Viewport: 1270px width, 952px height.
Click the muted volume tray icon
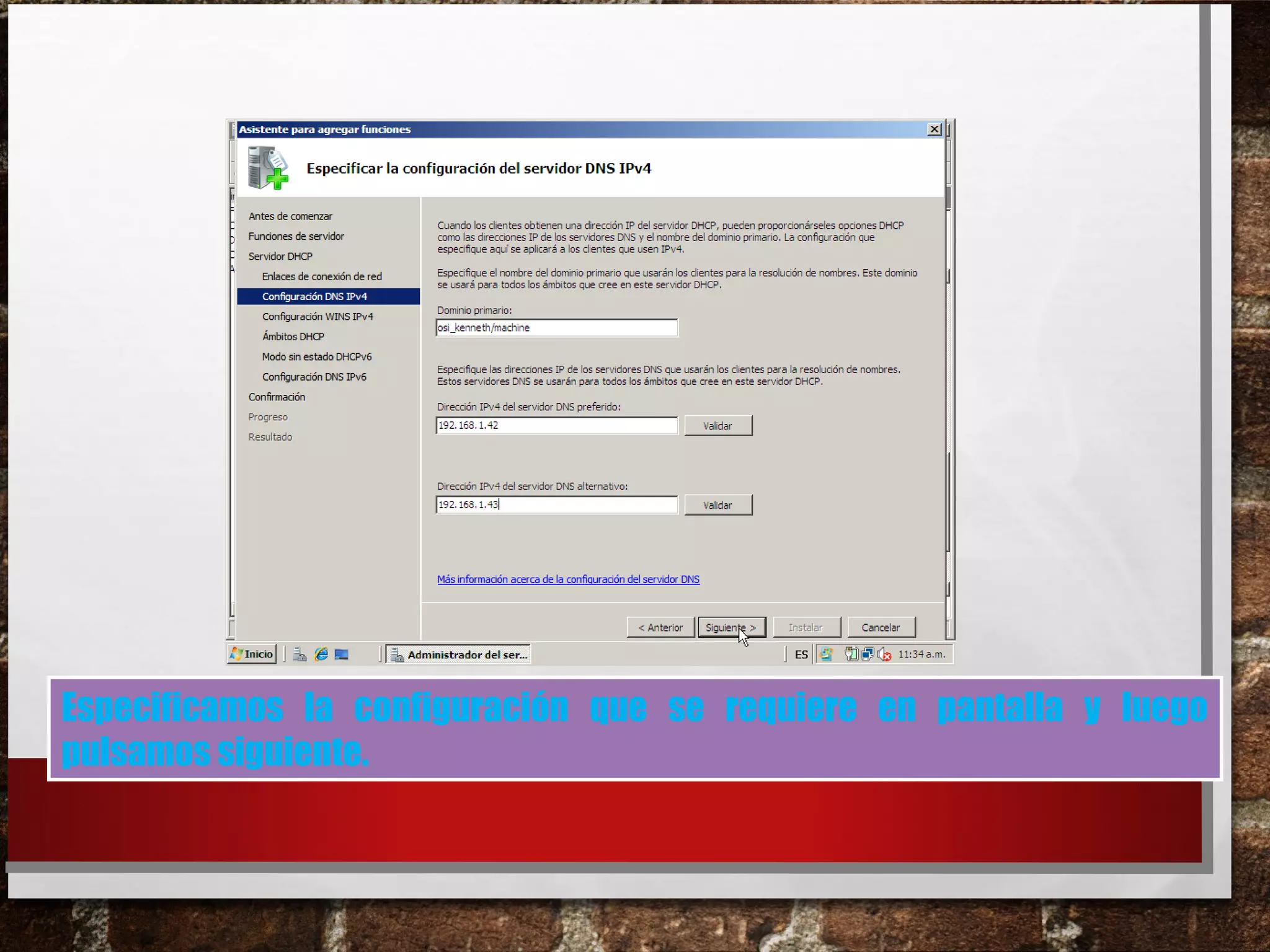point(884,654)
